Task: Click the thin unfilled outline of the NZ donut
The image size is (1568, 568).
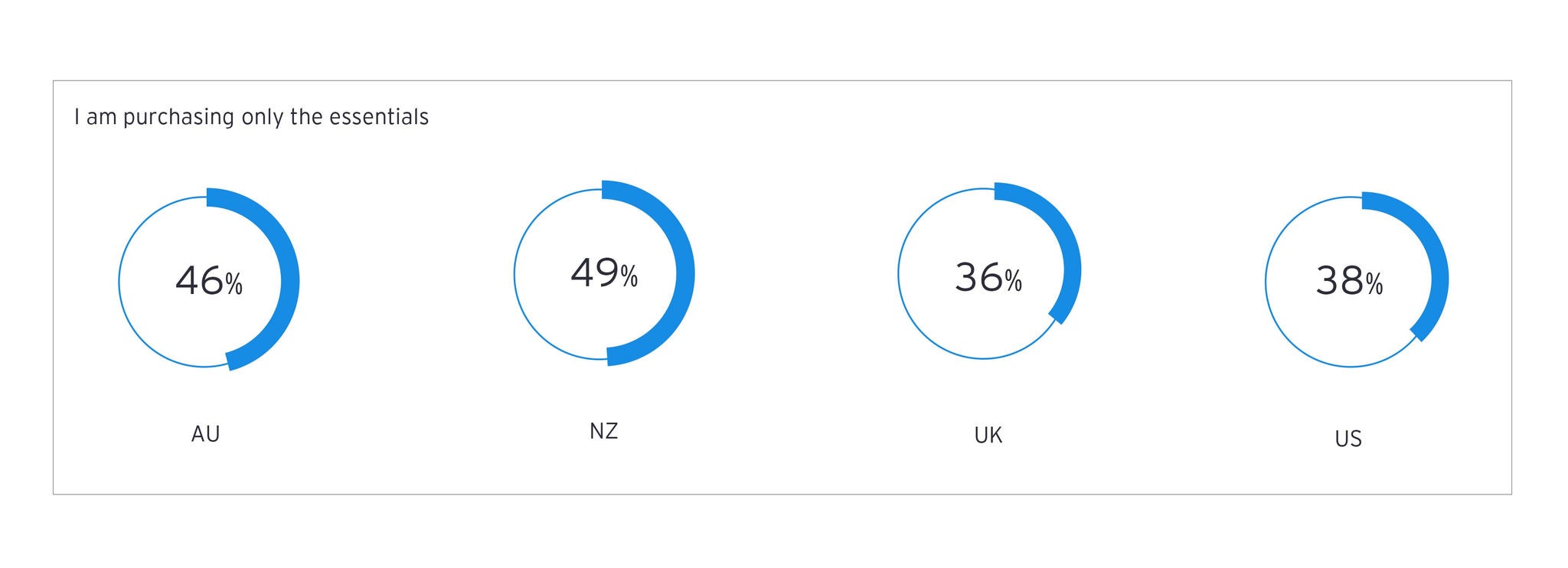Action: [x=514, y=274]
